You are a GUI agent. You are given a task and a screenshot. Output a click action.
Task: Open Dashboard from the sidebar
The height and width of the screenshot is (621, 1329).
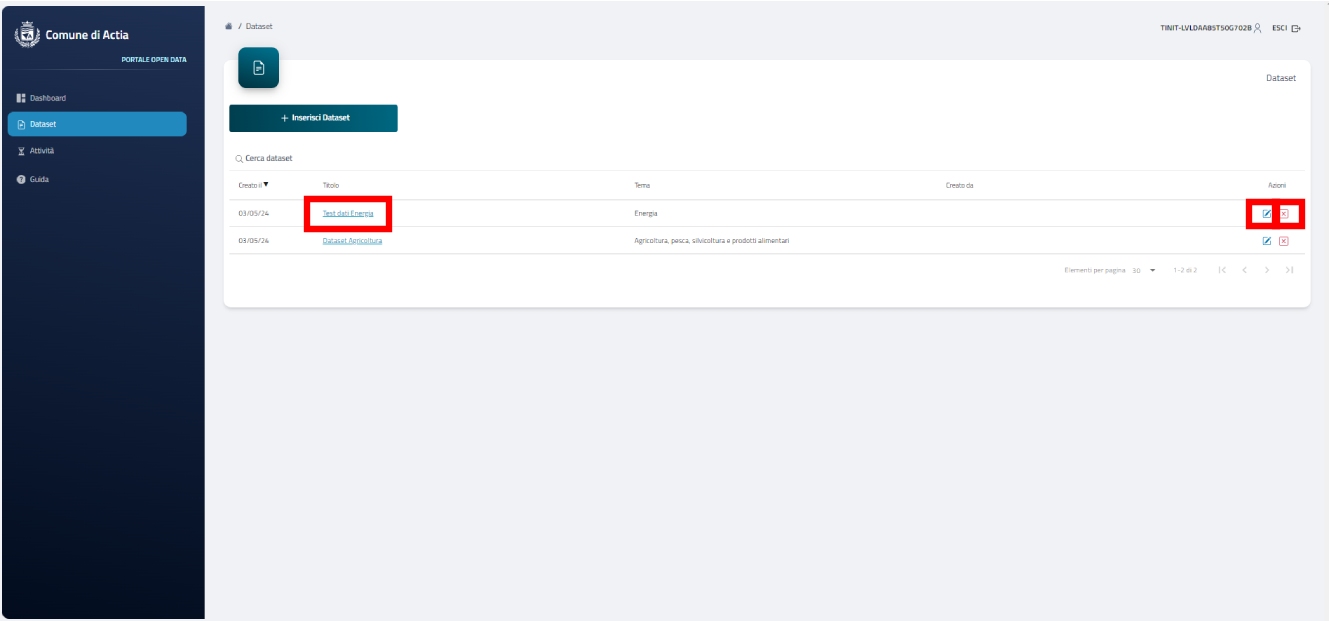tap(47, 98)
